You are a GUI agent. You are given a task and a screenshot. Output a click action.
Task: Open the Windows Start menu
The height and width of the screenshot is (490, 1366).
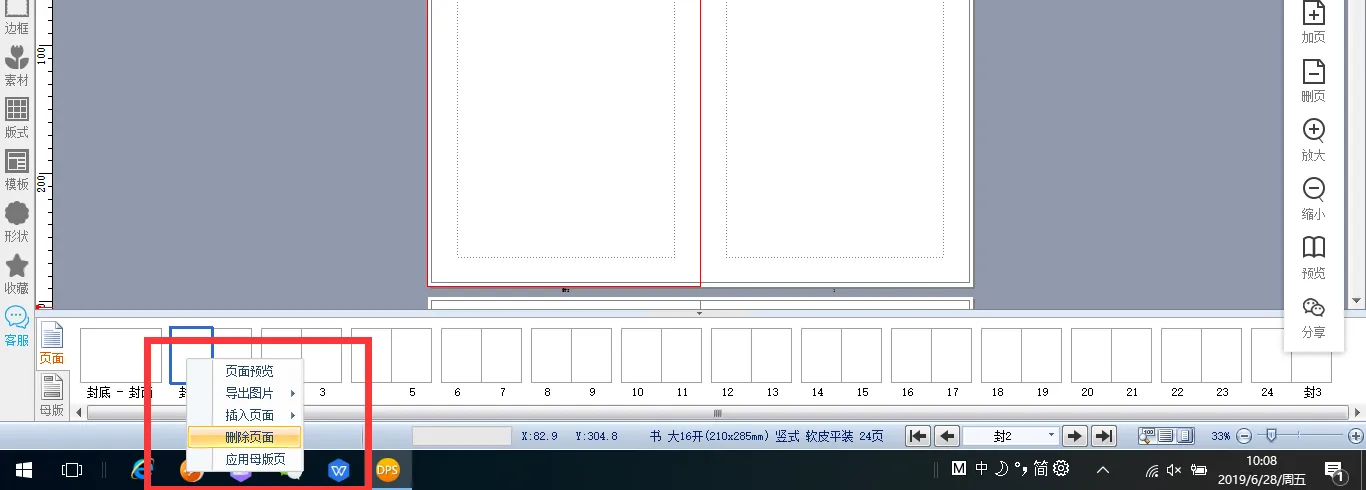(23, 469)
